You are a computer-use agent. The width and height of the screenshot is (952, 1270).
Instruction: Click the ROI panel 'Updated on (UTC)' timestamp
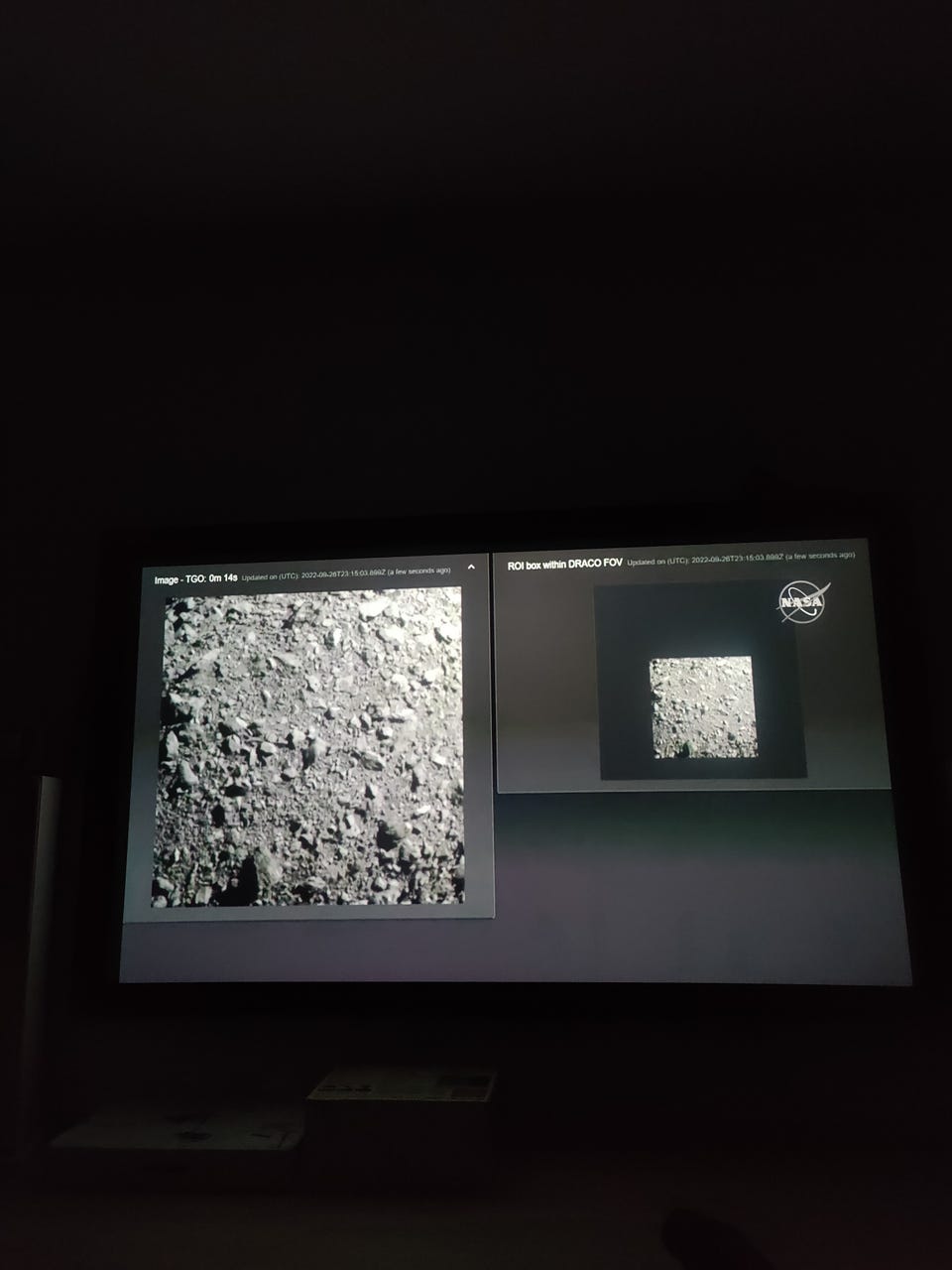[x=742, y=559]
